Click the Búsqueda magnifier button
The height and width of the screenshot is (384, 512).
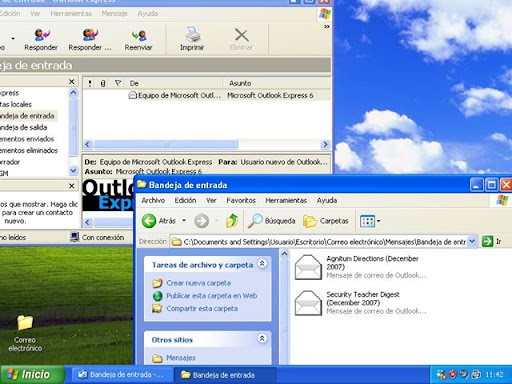[x=271, y=221]
